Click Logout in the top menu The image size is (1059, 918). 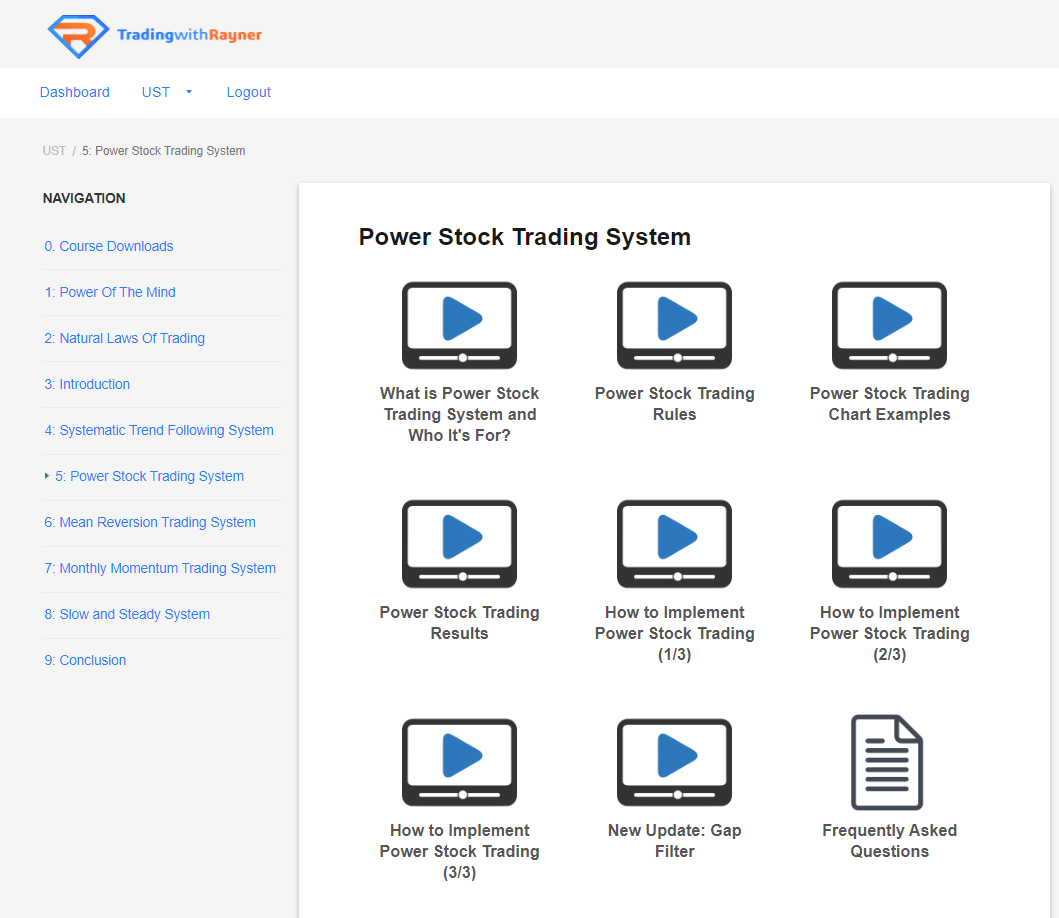(x=248, y=92)
